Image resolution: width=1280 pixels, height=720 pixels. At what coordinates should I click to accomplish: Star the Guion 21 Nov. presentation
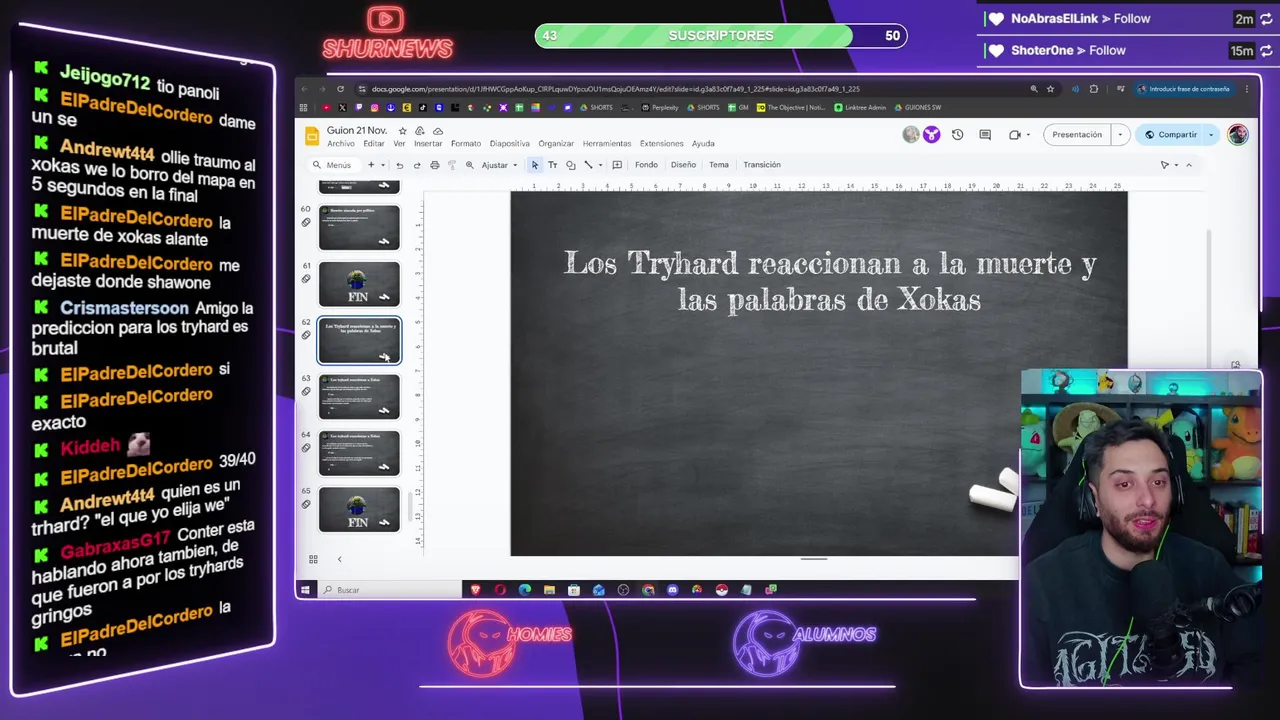[x=403, y=131]
